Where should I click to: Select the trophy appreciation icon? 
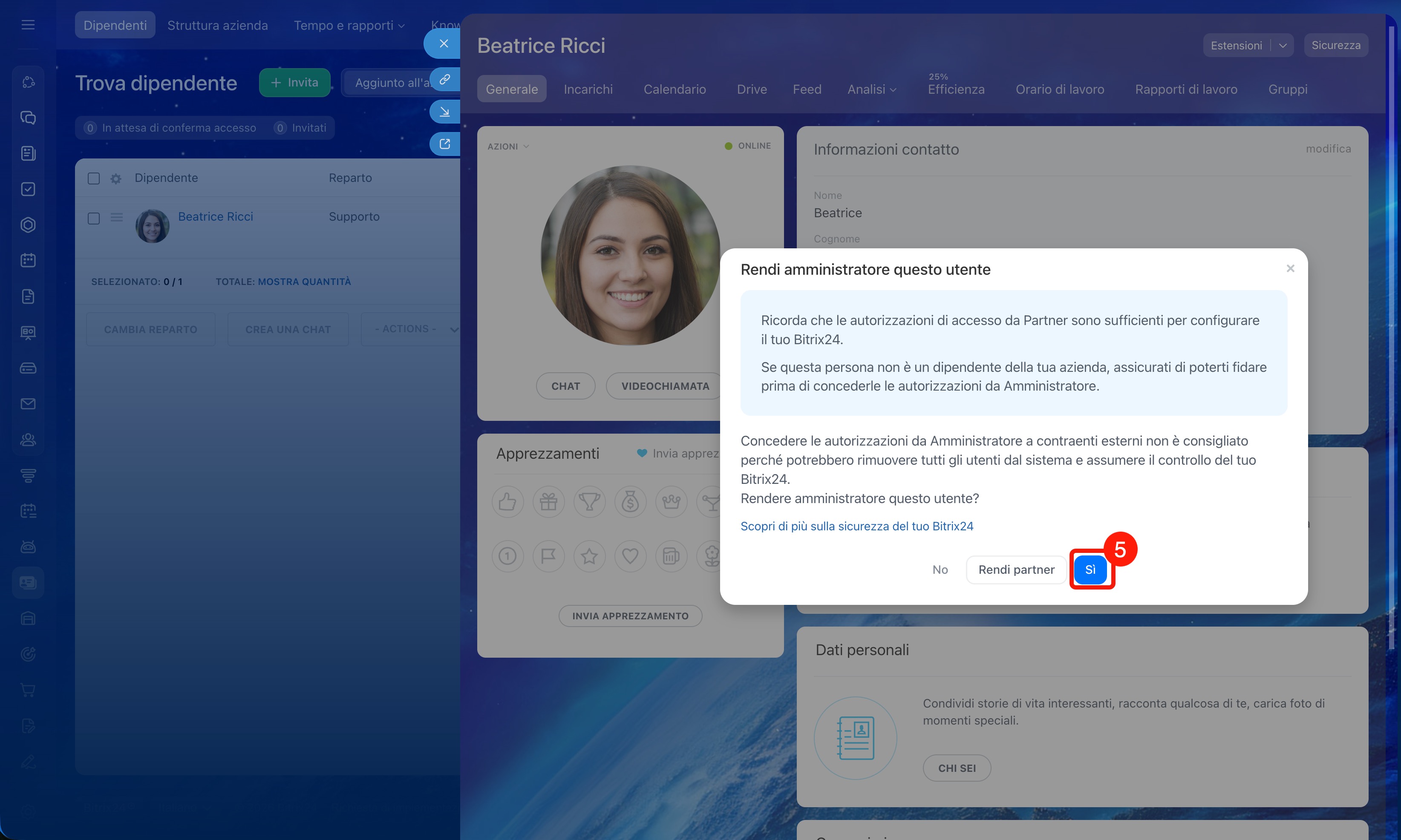pos(589,501)
